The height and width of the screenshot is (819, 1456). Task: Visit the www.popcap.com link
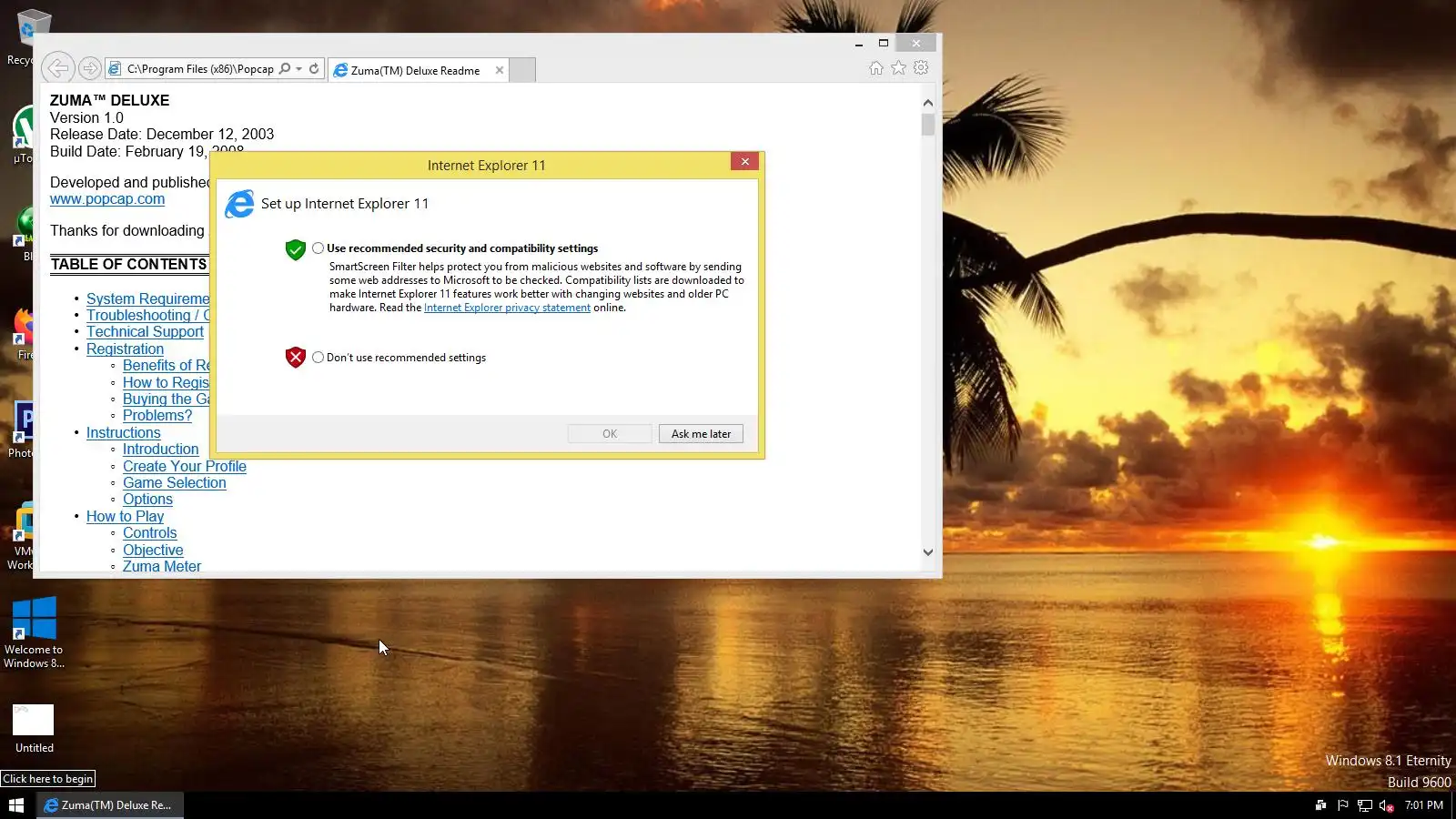click(x=107, y=199)
